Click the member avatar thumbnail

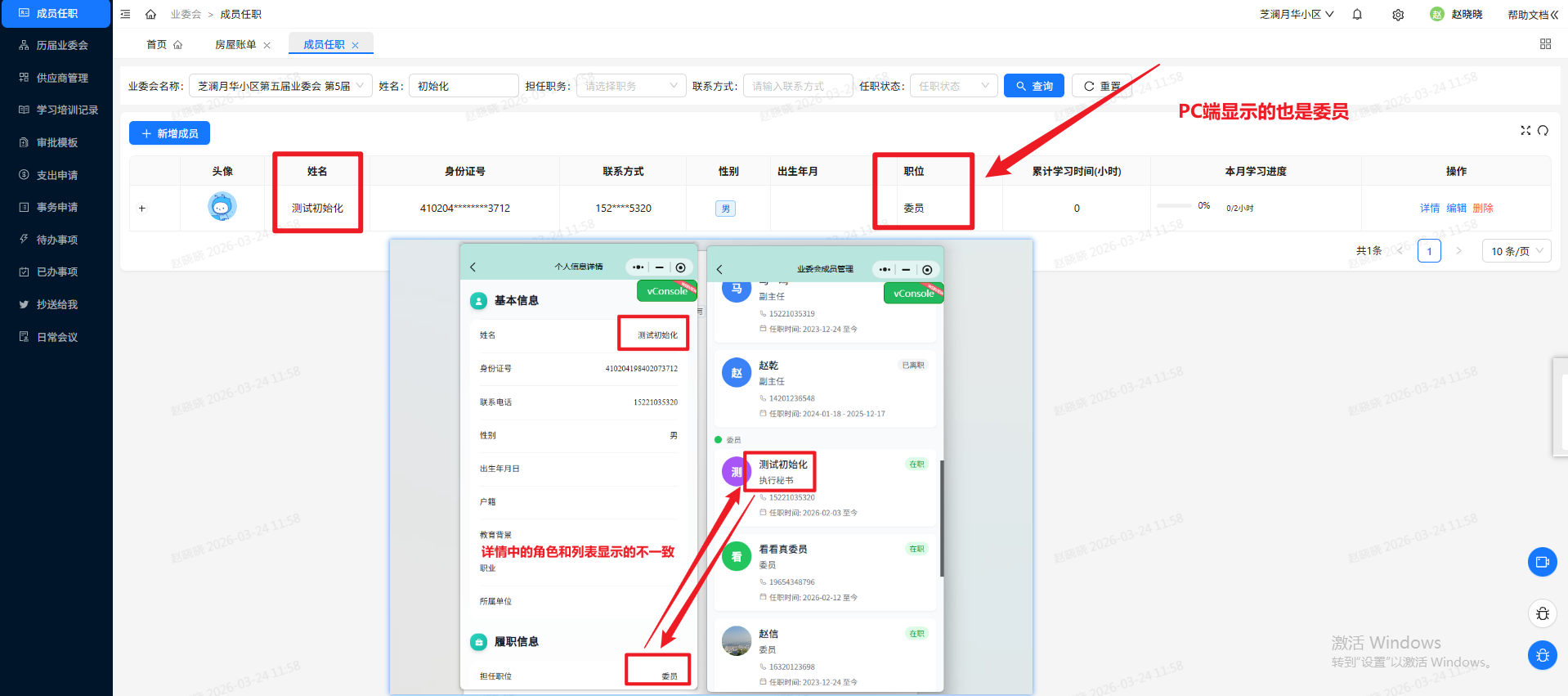click(222, 207)
